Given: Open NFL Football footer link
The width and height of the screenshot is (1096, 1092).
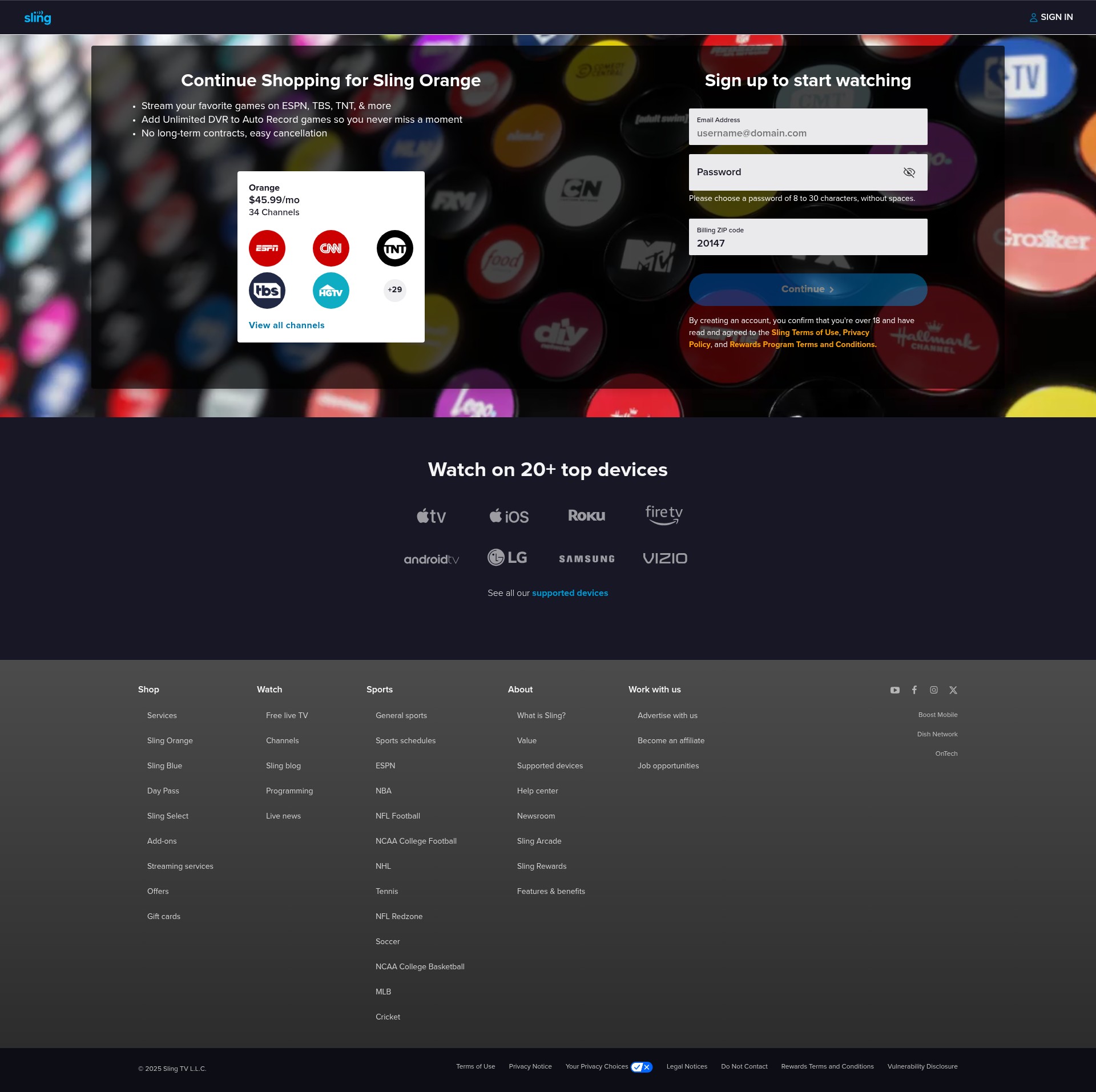Looking at the screenshot, I should point(398,816).
